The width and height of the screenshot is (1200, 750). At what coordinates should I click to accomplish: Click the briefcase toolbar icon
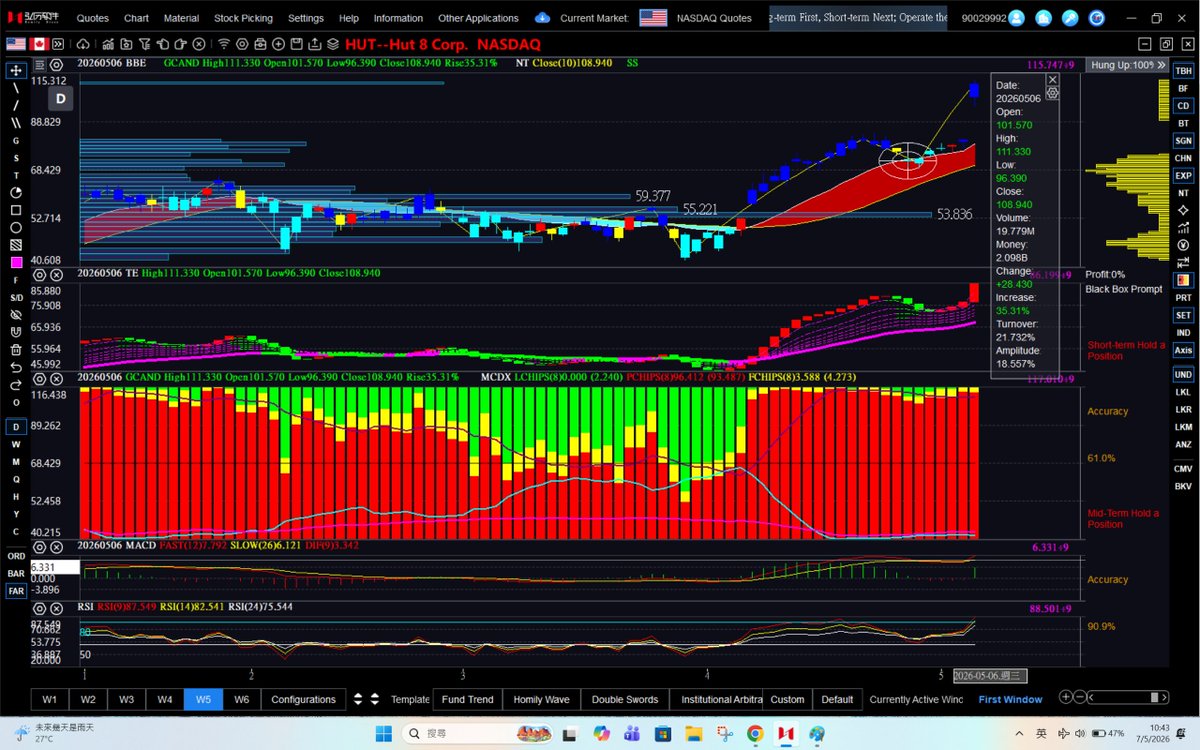pos(260,44)
